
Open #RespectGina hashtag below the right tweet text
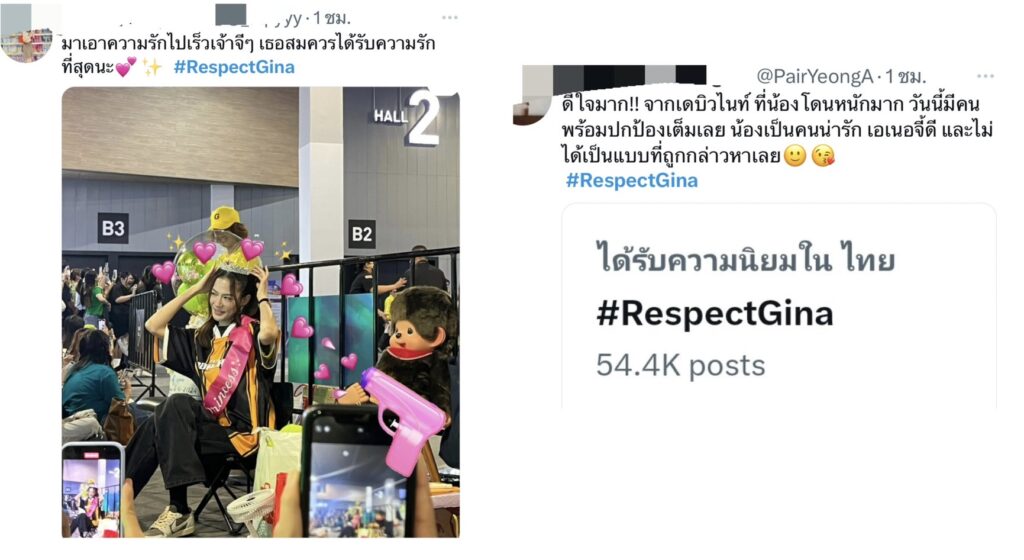(632, 181)
